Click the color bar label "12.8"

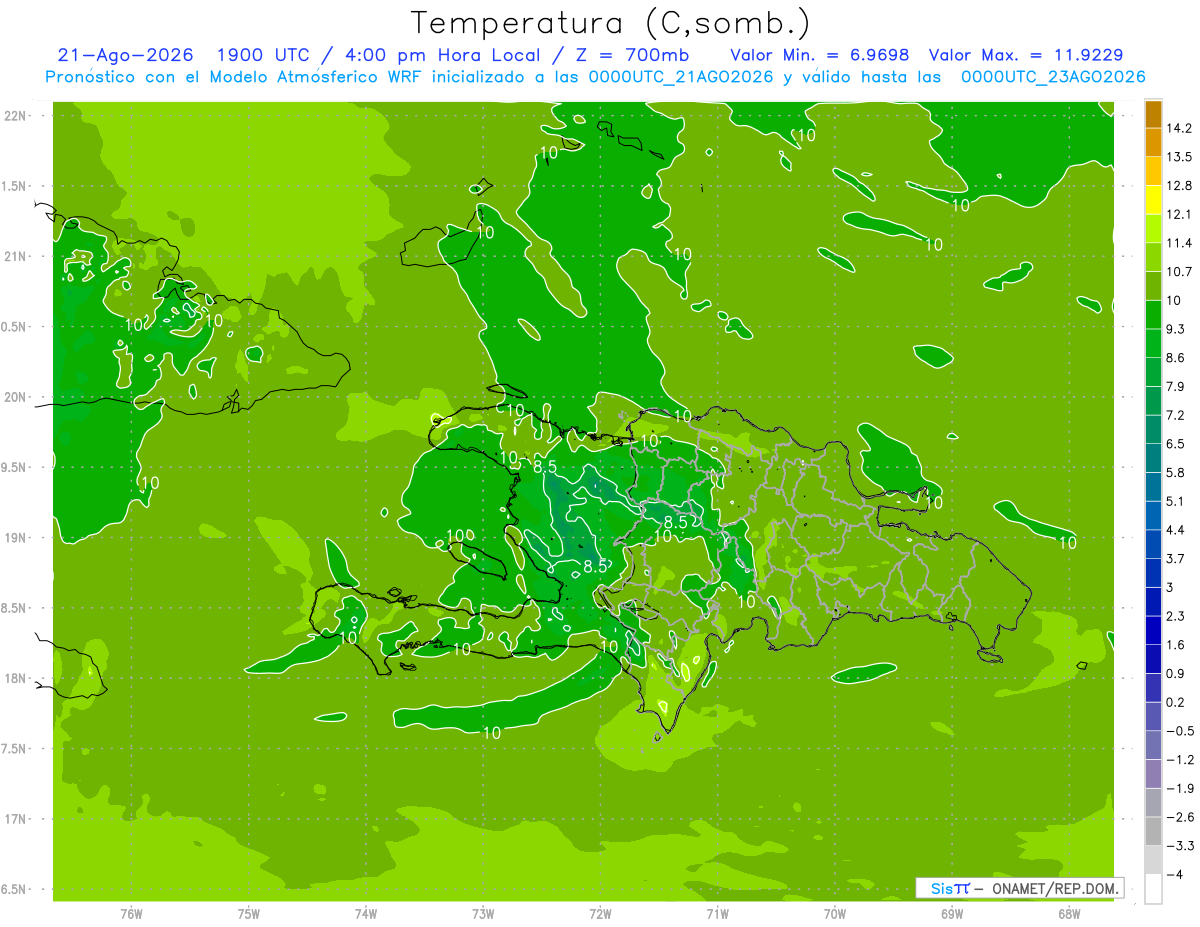(1179, 186)
